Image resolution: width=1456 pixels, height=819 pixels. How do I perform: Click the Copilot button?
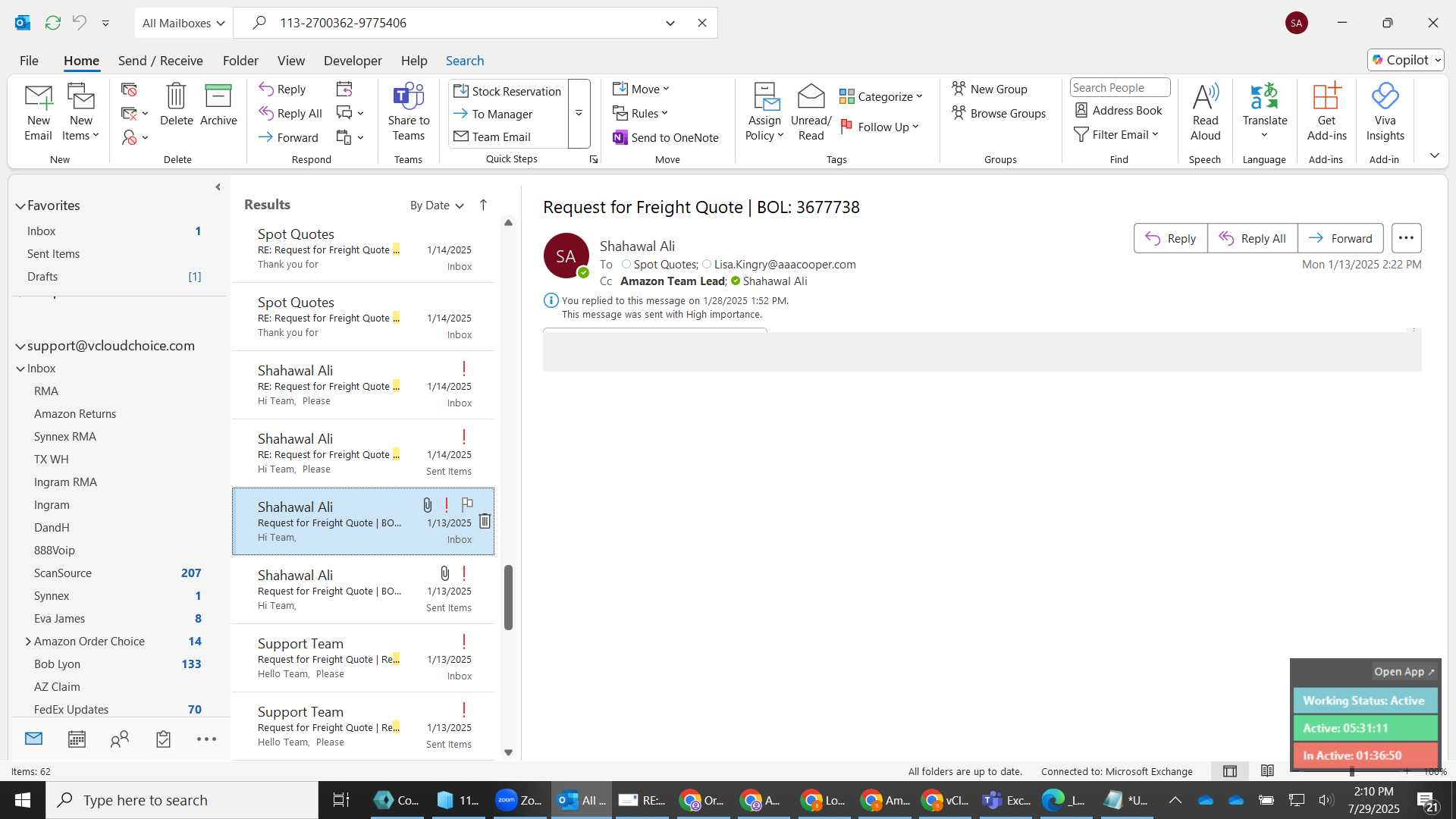tap(1406, 60)
